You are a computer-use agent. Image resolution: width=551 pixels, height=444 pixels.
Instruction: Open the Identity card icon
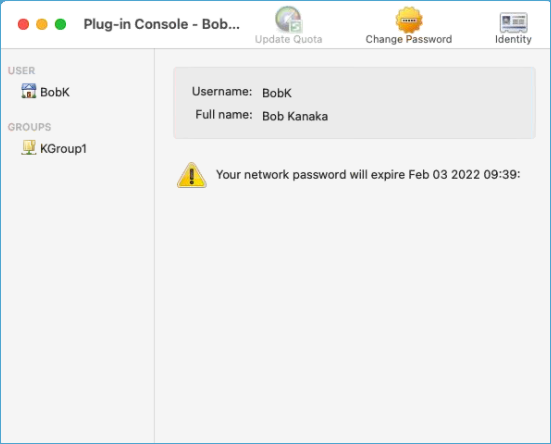tap(513, 22)
